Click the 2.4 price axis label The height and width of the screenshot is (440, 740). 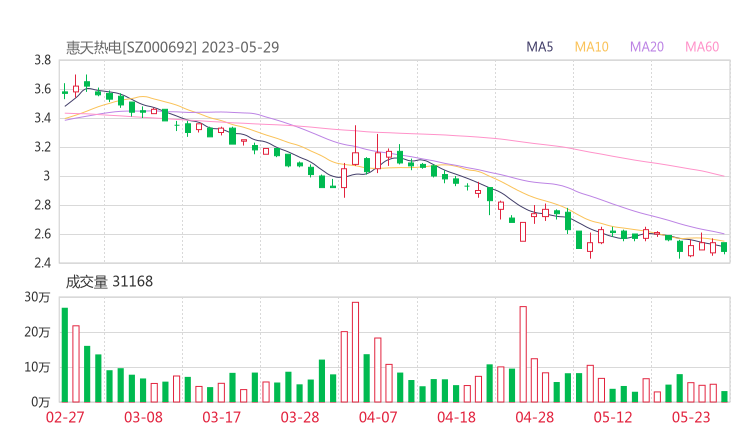[x=42, y=263]
